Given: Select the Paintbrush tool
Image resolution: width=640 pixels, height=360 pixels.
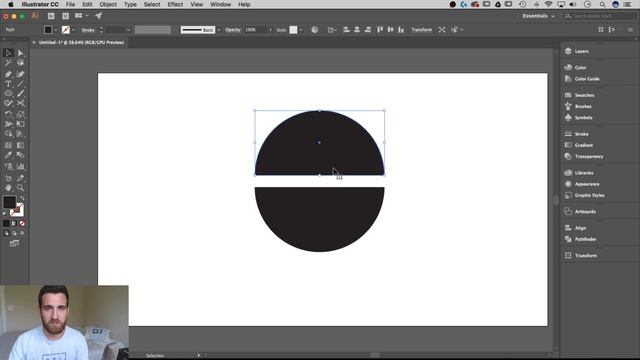Looking at the screenshot, I should tap(20, 93).
